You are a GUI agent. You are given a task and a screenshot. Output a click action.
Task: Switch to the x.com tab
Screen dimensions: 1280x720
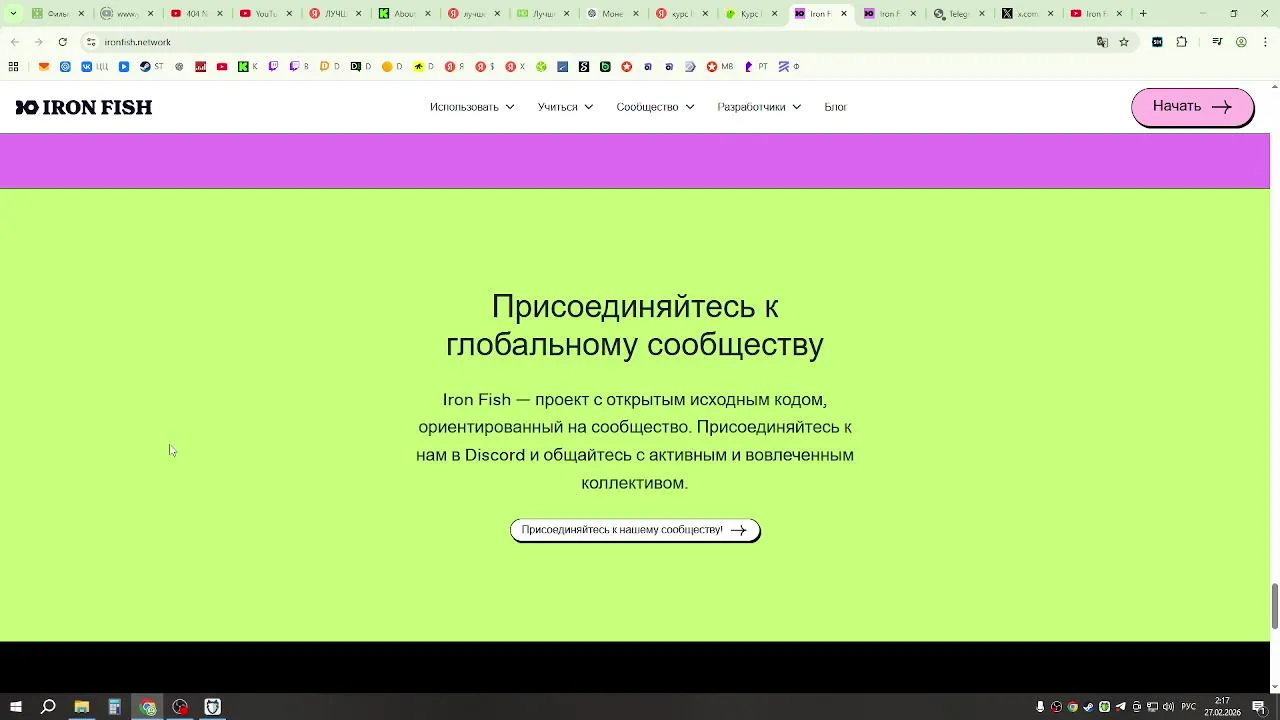(1027, 14)
